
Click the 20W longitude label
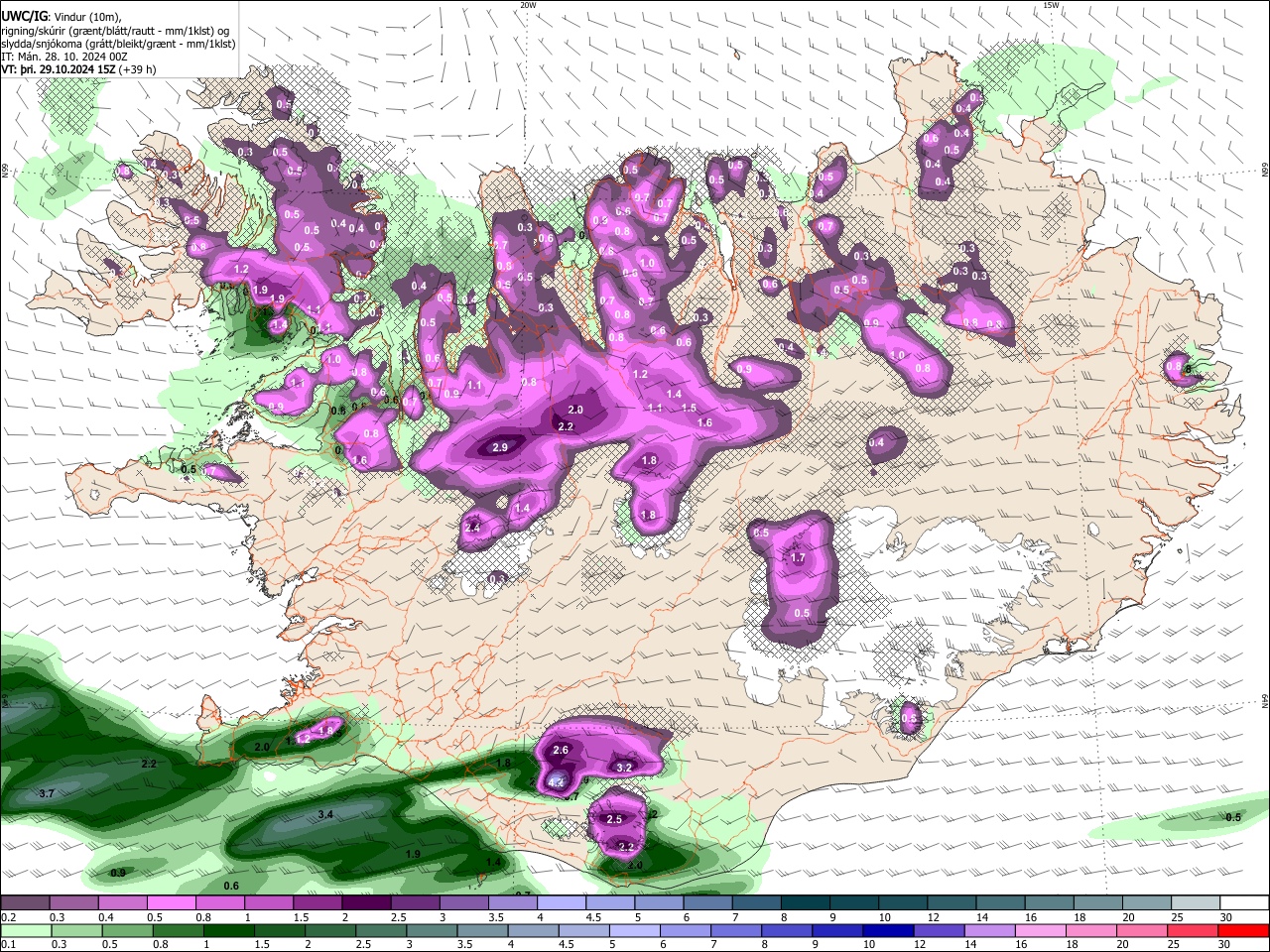tap(528, 5)
